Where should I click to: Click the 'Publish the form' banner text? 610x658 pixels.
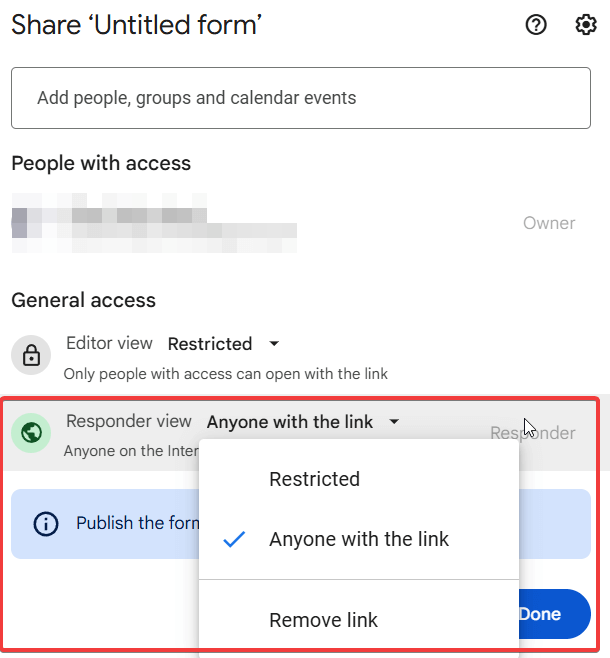(x=125, y=523)
